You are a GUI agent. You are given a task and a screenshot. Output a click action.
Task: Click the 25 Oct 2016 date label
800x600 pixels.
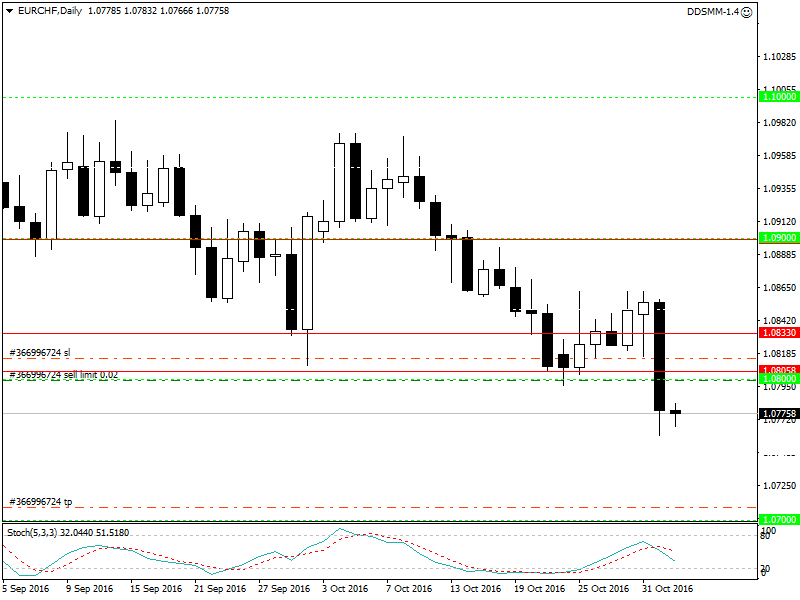604,588
